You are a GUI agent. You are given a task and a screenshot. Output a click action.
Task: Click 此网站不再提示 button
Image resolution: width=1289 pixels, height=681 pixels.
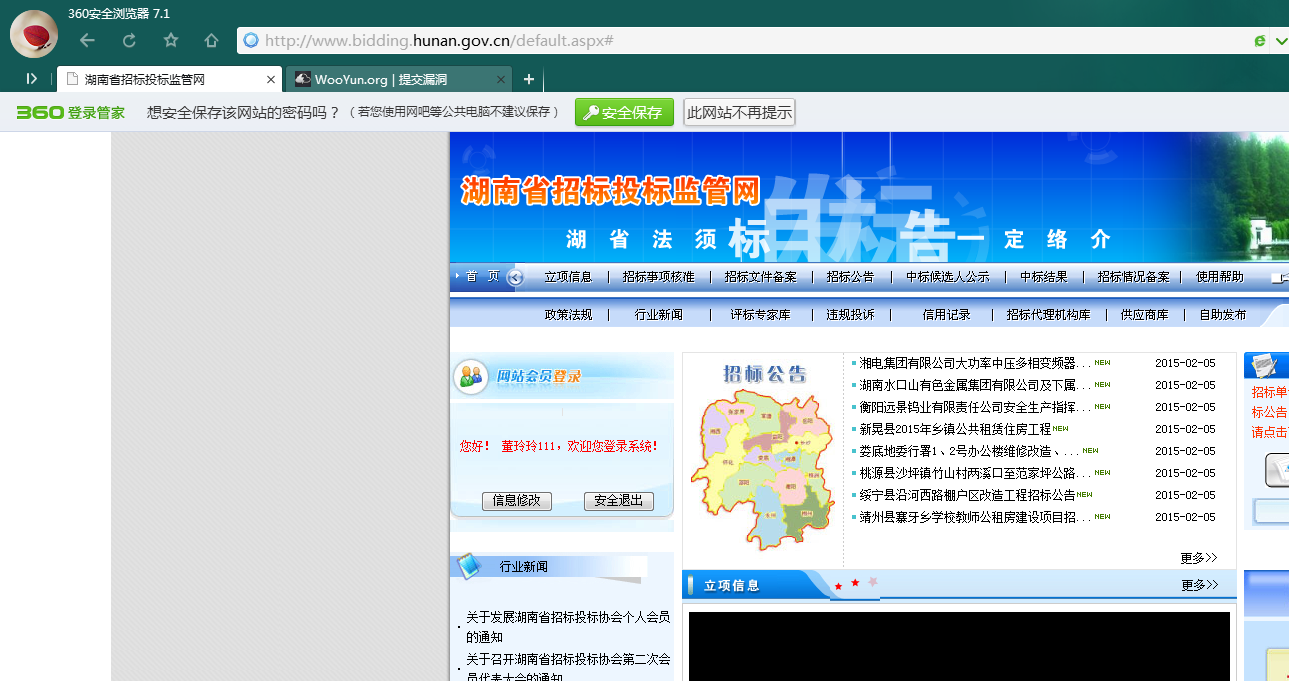click(739, 113)
